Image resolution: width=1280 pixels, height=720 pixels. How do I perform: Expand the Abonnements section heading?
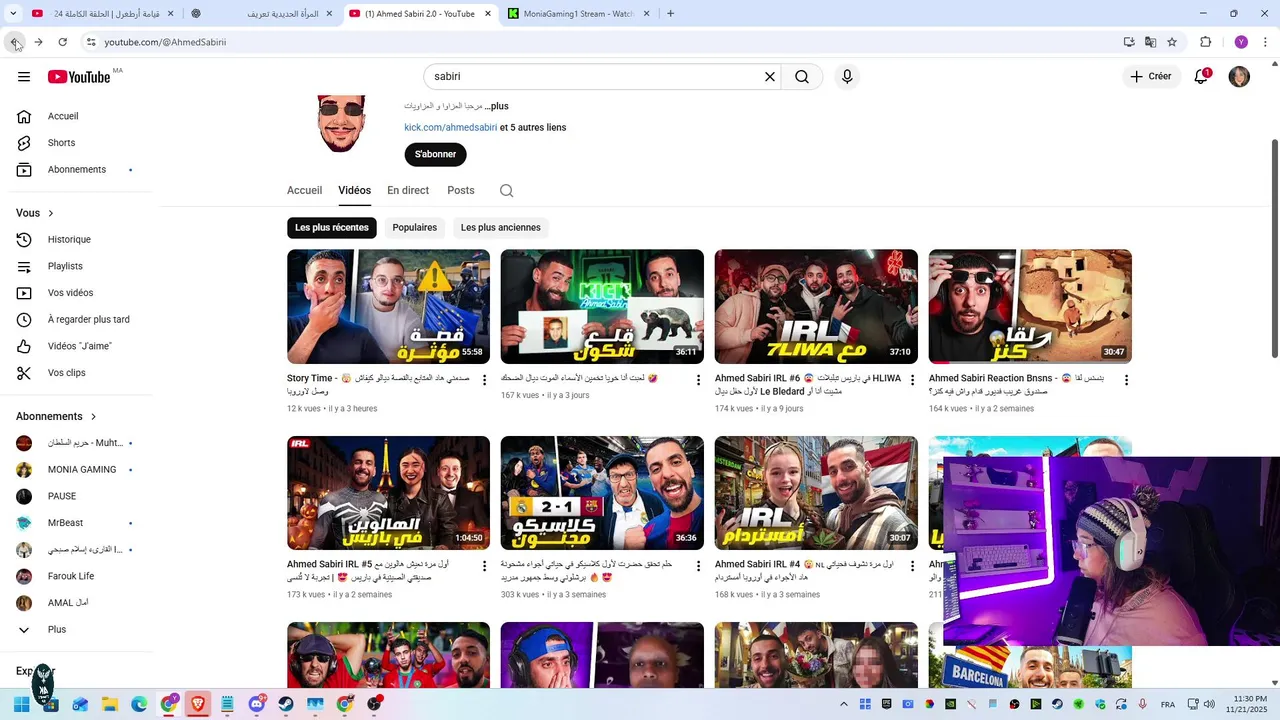pos(57,416)
